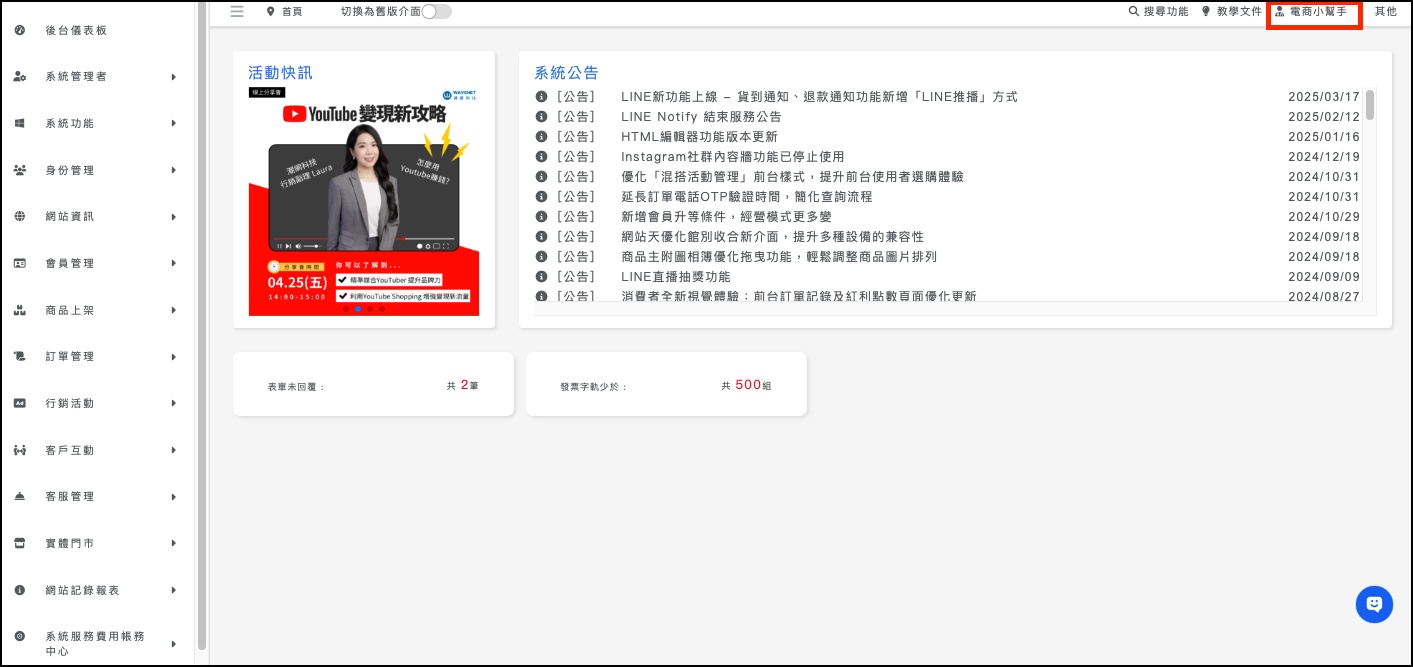The height and width of the screenshot is (667, 1413).
Task: Open the 網站天優化館別收合新介面 announcement
Action: coord(772,237)
